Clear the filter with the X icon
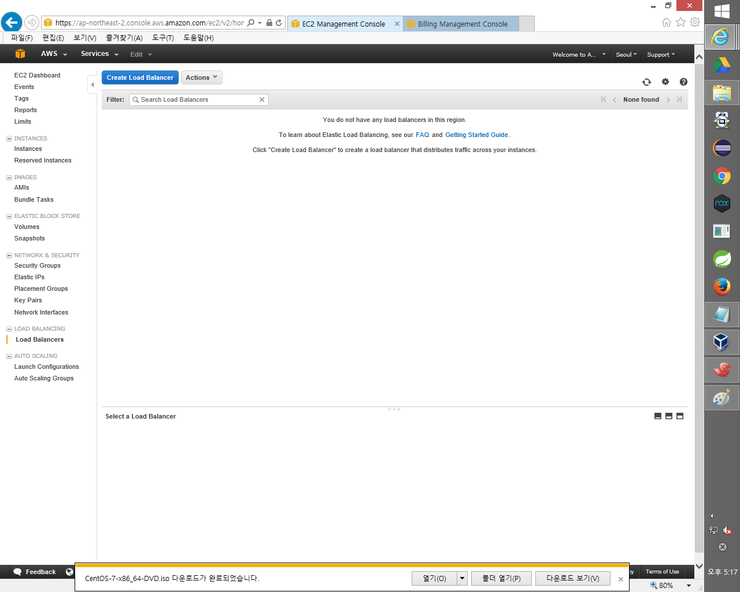 click(262, 100)
